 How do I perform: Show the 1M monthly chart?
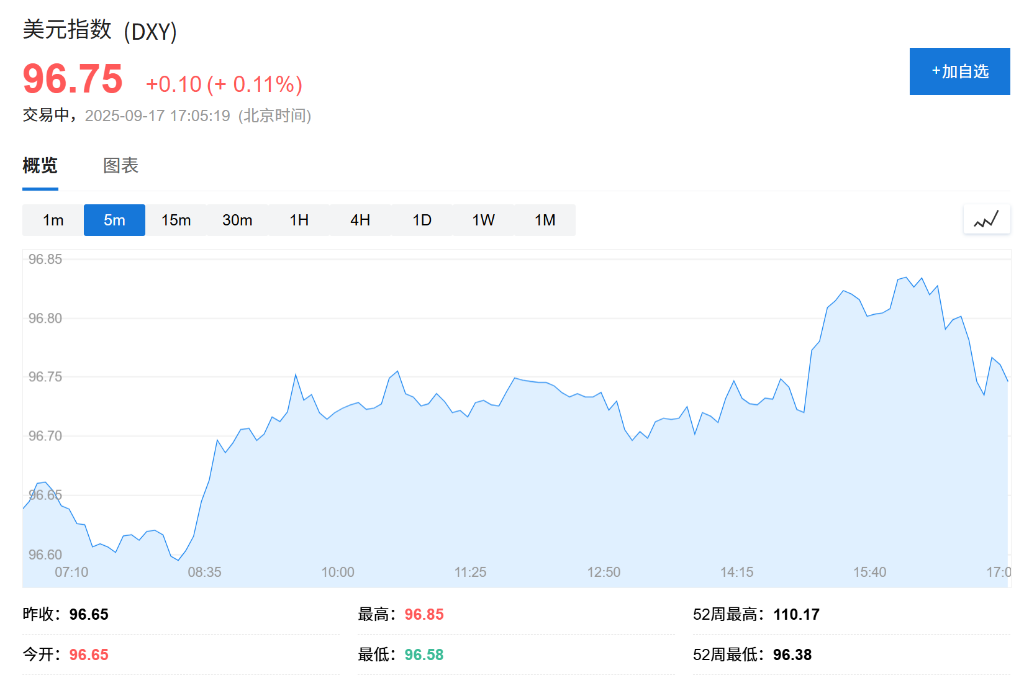point(545,220)
